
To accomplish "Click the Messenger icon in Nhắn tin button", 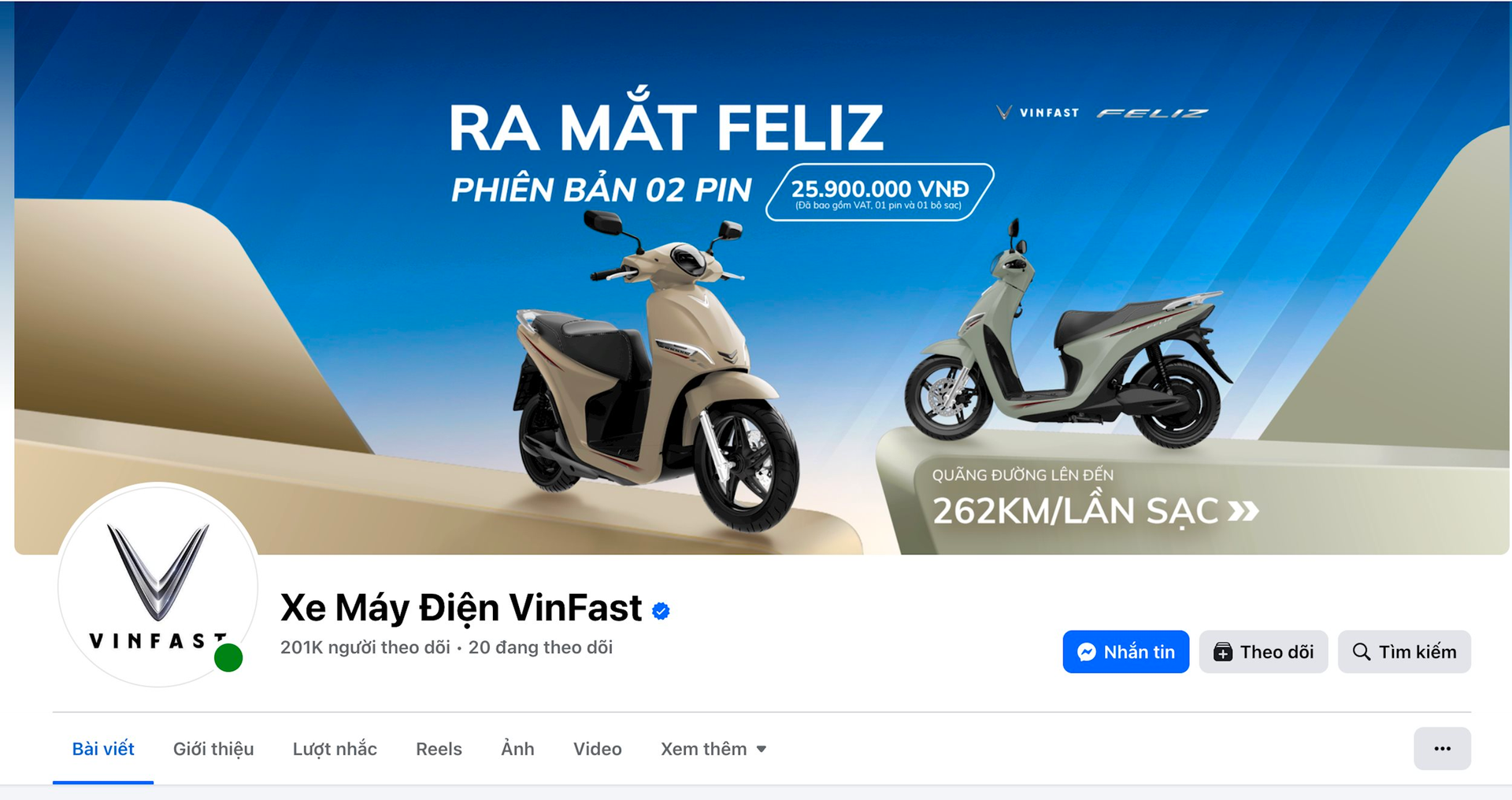I will pyautogui.click(x=1087, y=652).
